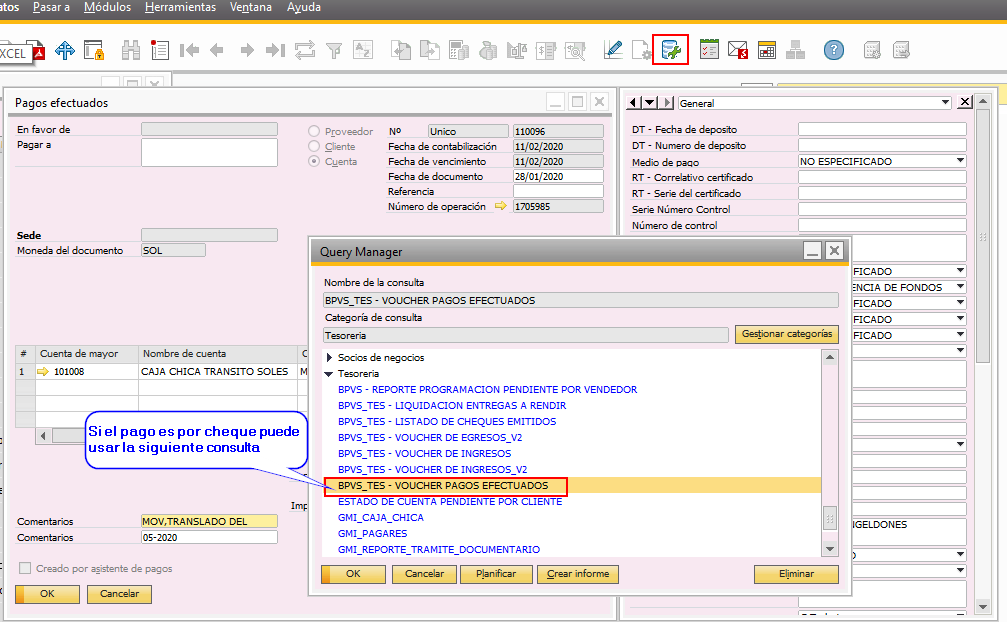Select 'ESTADO DE CUENTA PENDIENTE POR CLIENTE' query
Viewport: 1007px width, 622px height.
450,501
